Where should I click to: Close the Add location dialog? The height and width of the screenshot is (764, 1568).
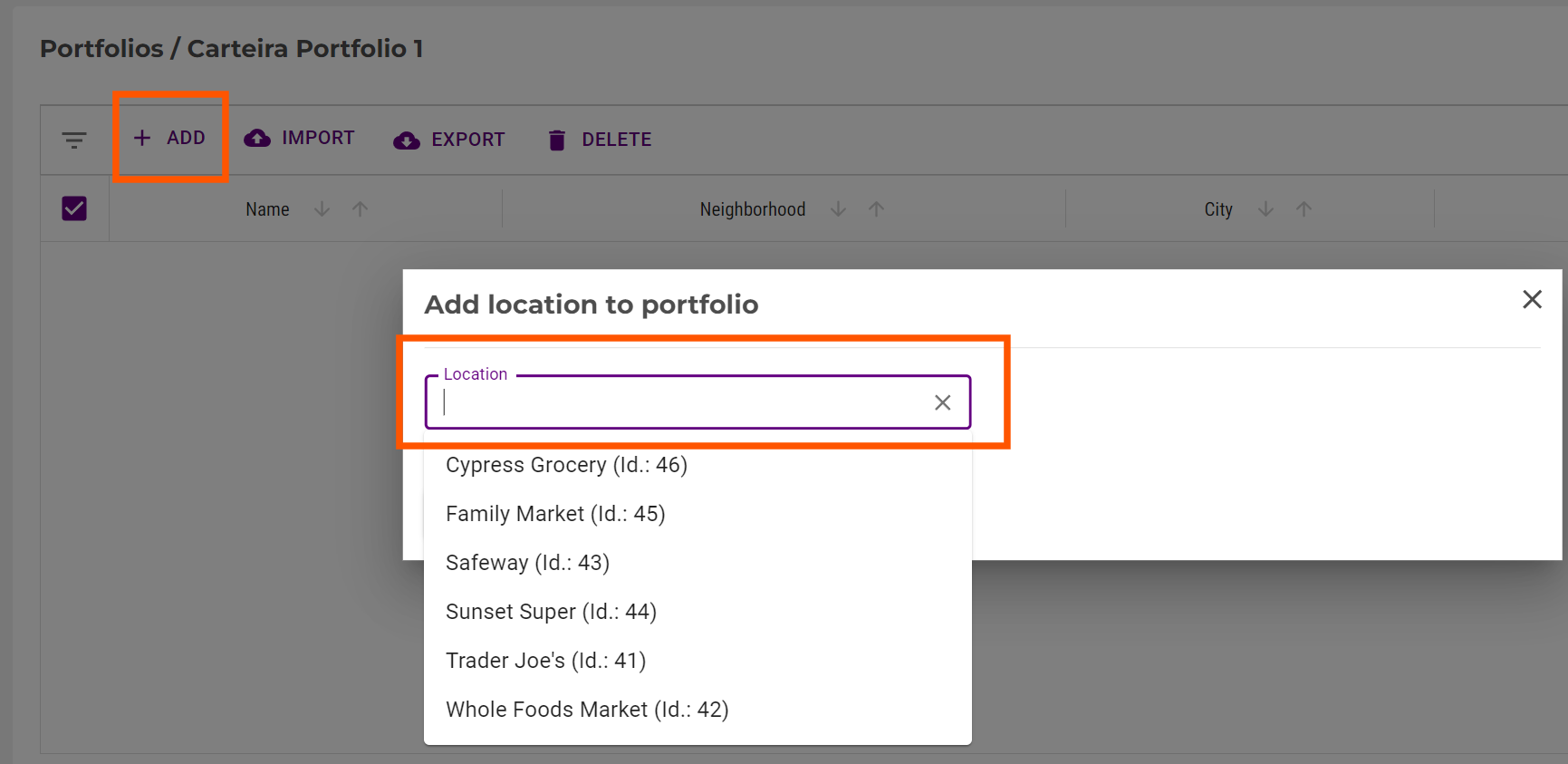[x=1532, y=299]
